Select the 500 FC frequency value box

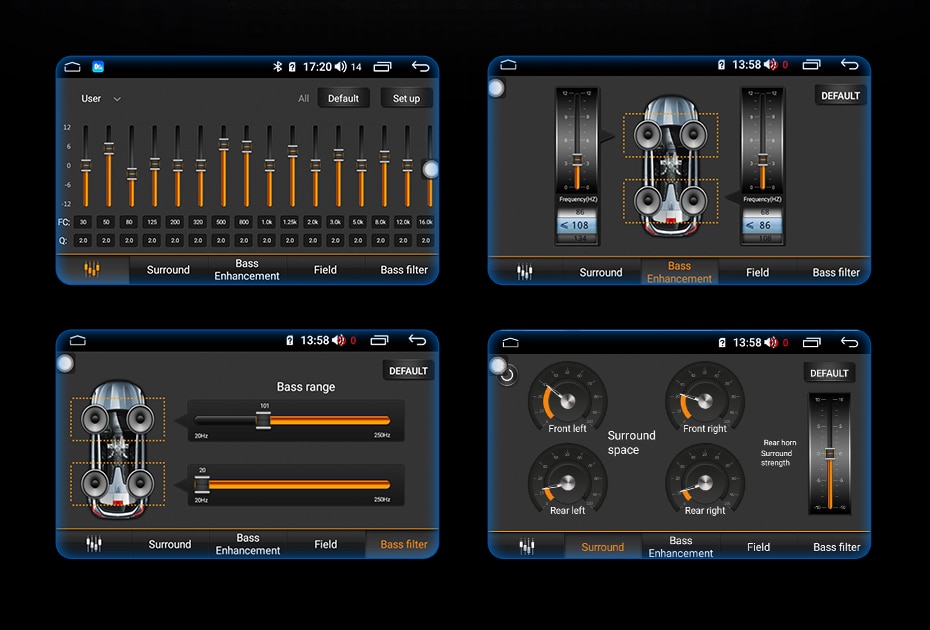point(222,222)
